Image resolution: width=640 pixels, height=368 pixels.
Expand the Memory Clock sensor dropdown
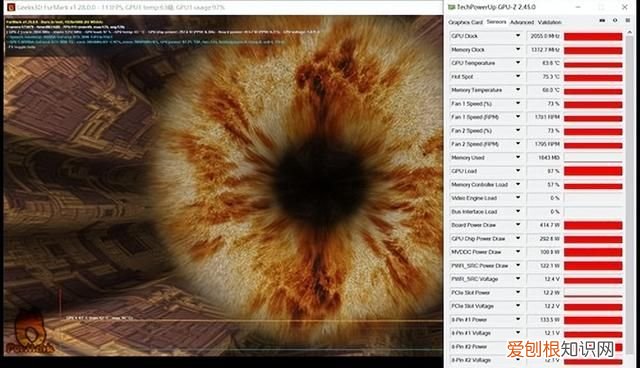tap(518, 49)
